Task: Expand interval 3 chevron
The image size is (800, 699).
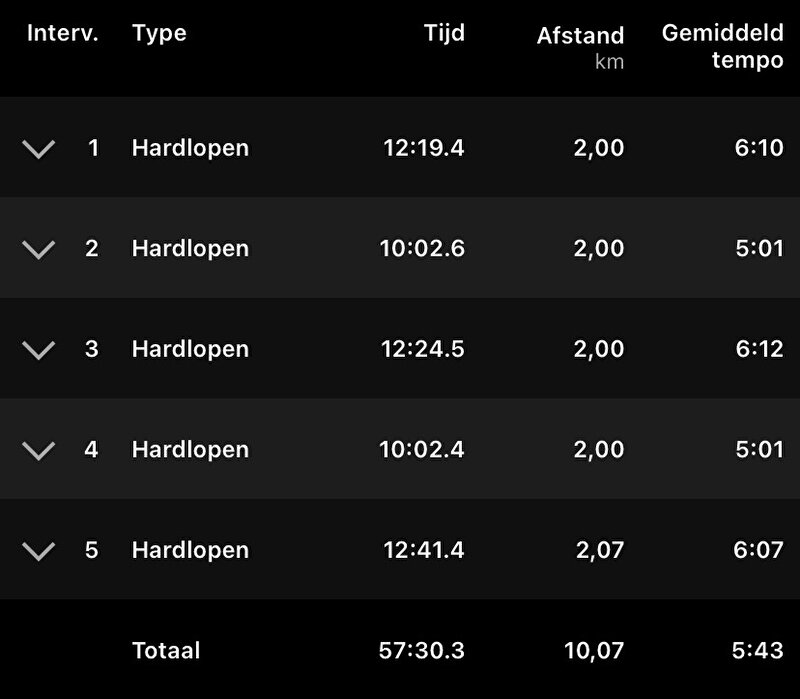Action: [x=38, y=349]
